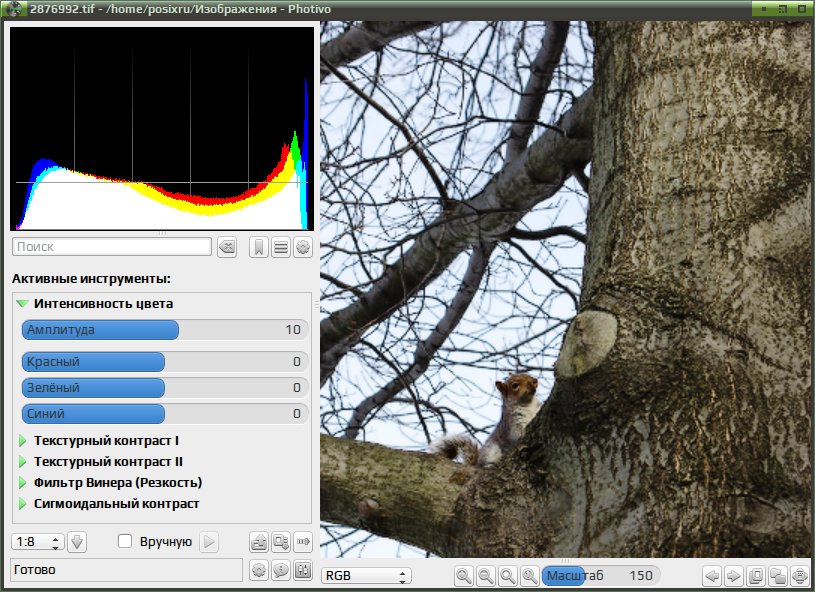Image resolution: width=815 pixels, height=592 pixels.
Task: Focus the Поиск search field
Action: tap(112, 247)
